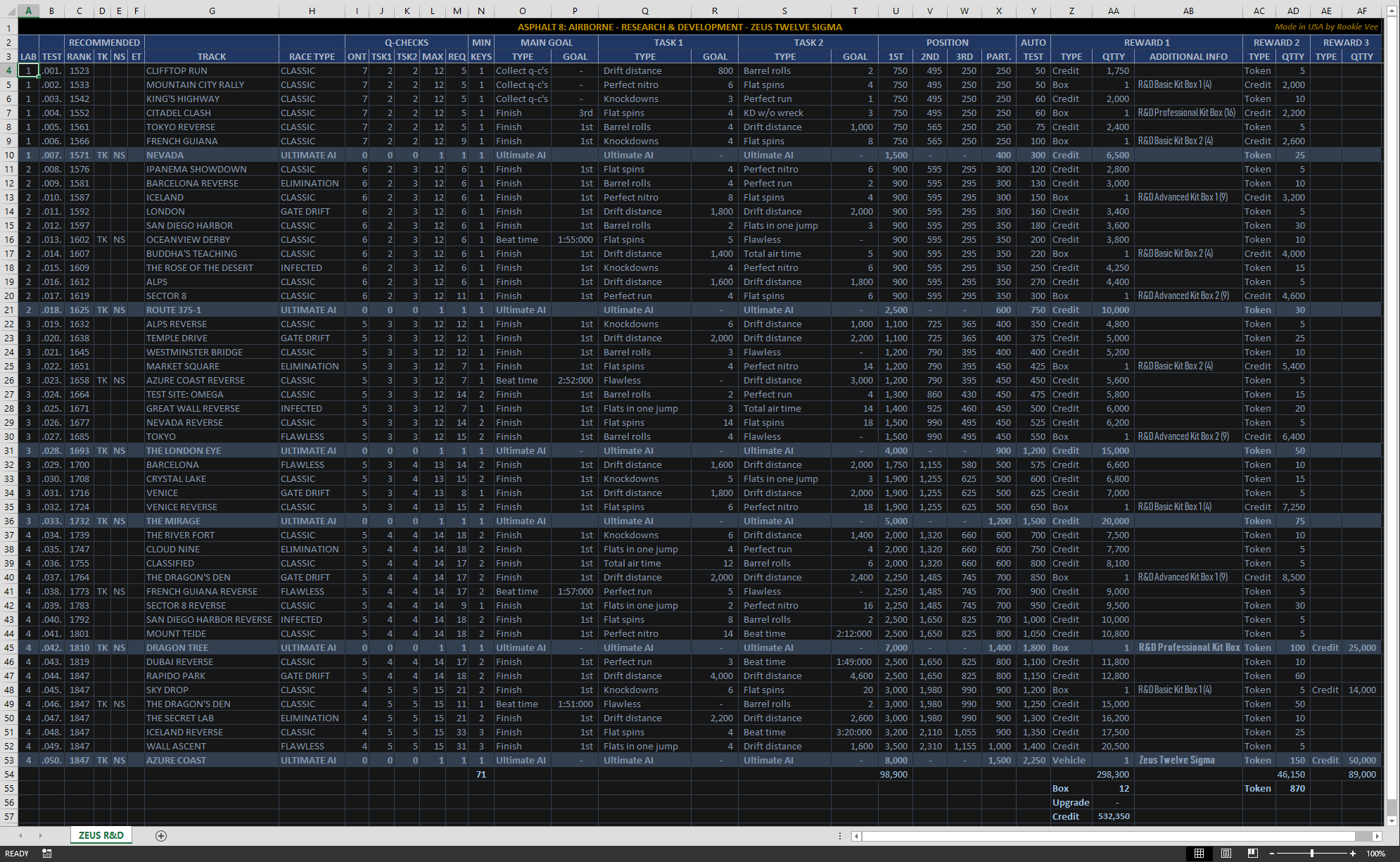Select the title cell ASPHALT 8: AIRBORNE
The width and height of the screenshot is (1400, 862).
click(x=680, y=27)
